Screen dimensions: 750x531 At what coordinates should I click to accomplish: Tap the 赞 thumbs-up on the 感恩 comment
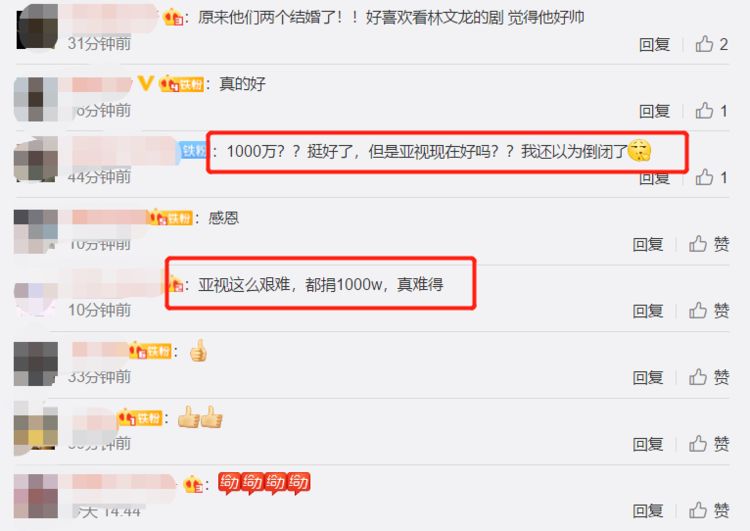[x=709, y=244]
